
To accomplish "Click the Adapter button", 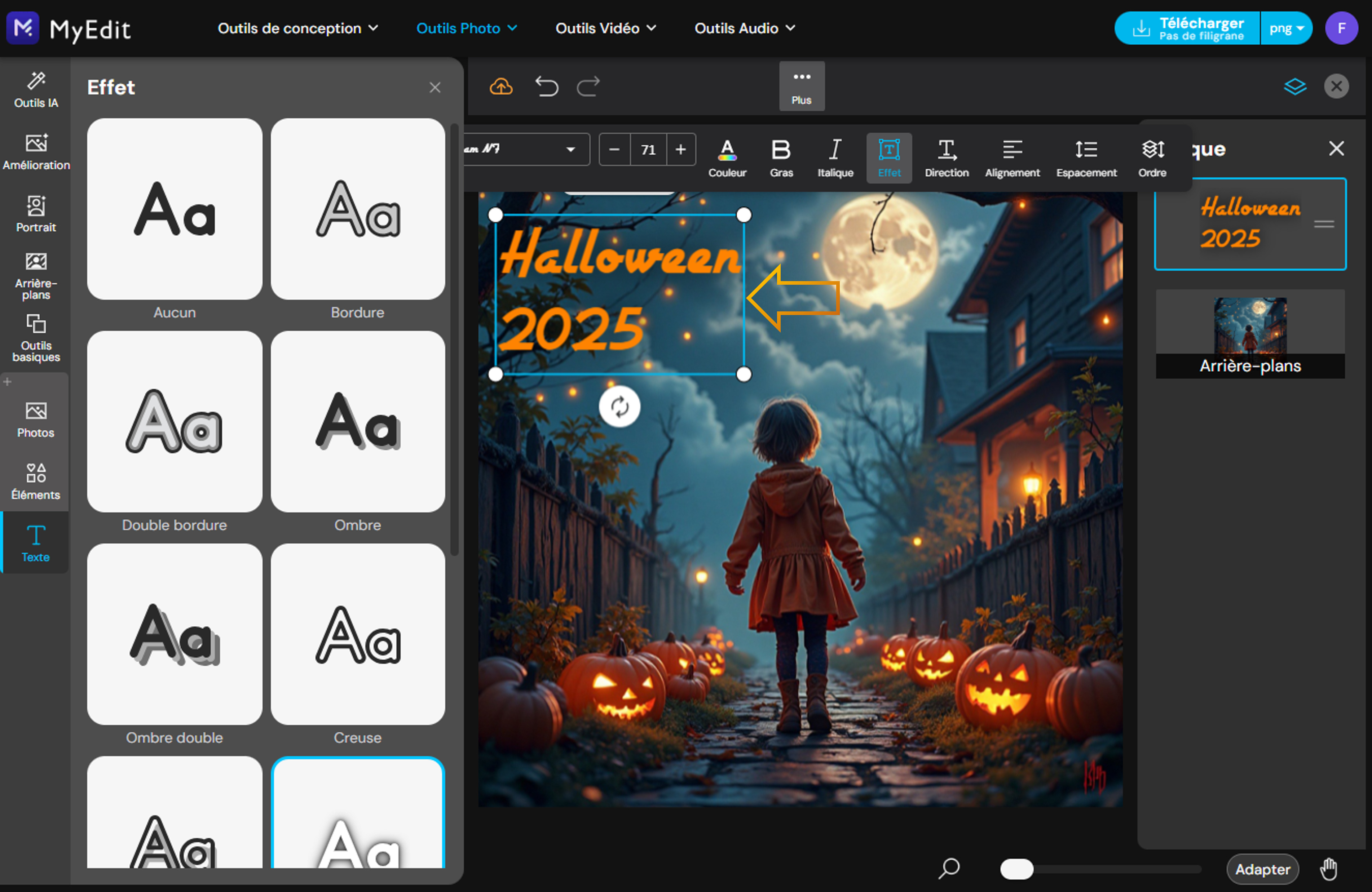I will [x=1262, y=870].
